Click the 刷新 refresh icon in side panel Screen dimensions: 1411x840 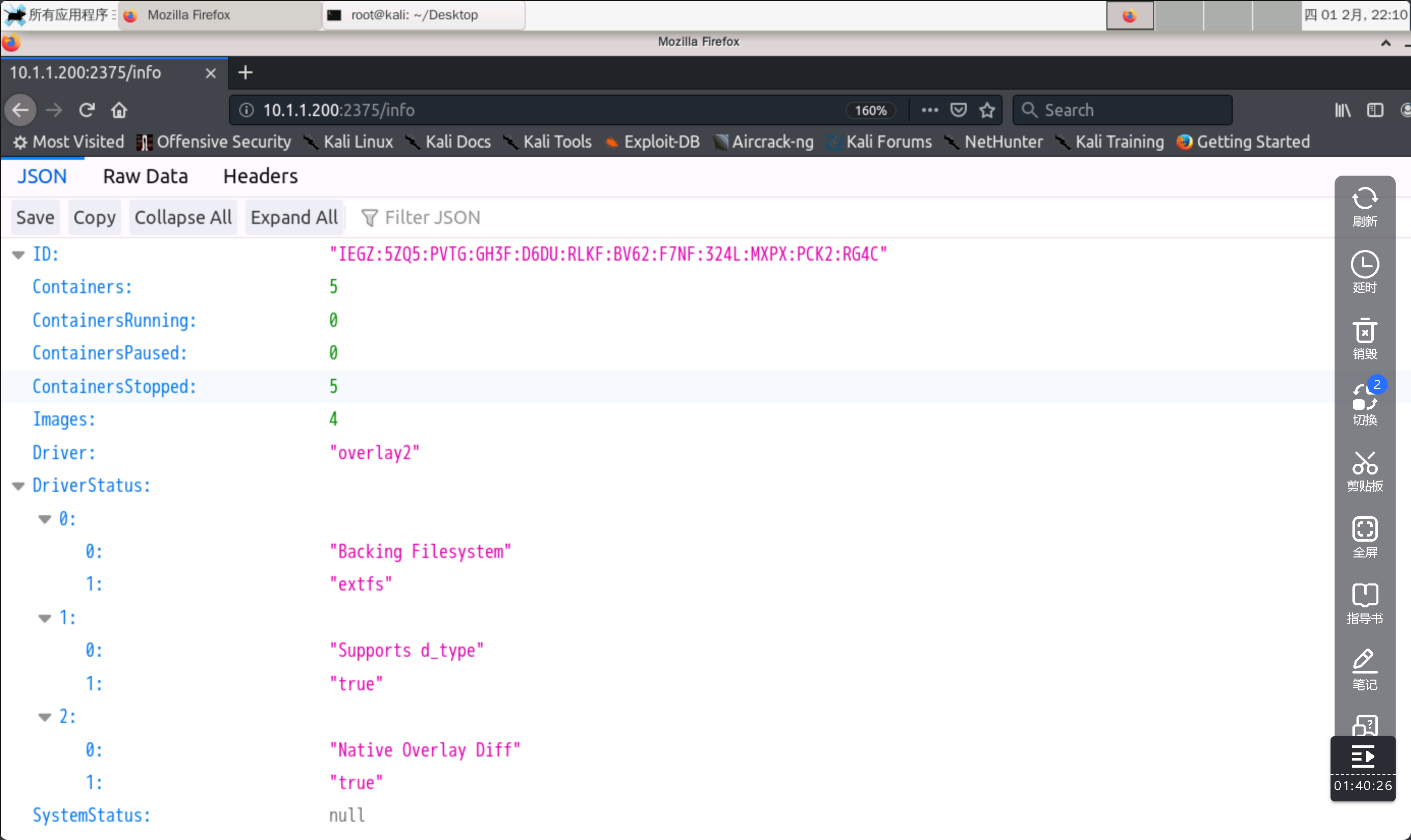(x=1364, y=207)
